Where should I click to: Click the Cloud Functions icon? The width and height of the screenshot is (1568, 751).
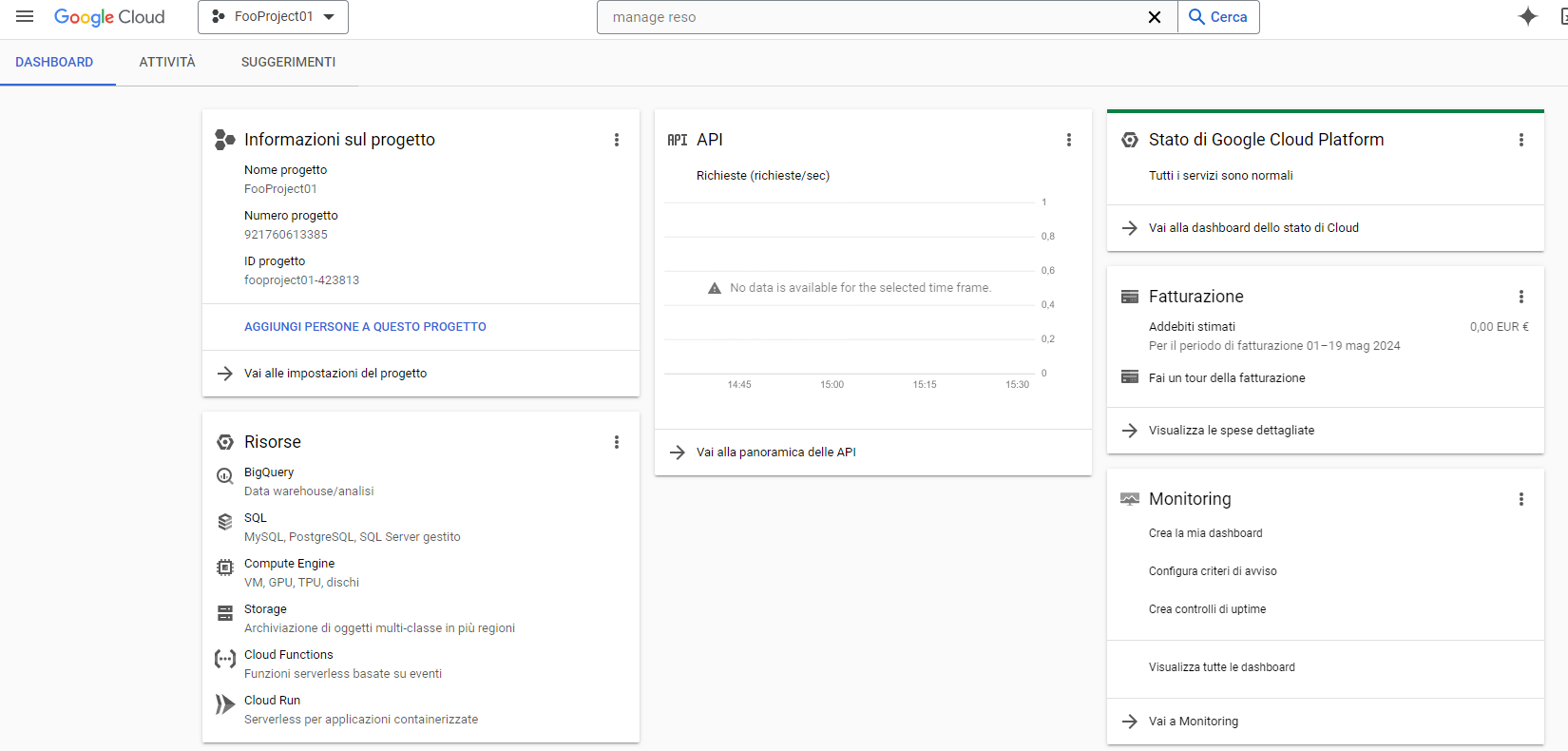[x=225, y=659]
